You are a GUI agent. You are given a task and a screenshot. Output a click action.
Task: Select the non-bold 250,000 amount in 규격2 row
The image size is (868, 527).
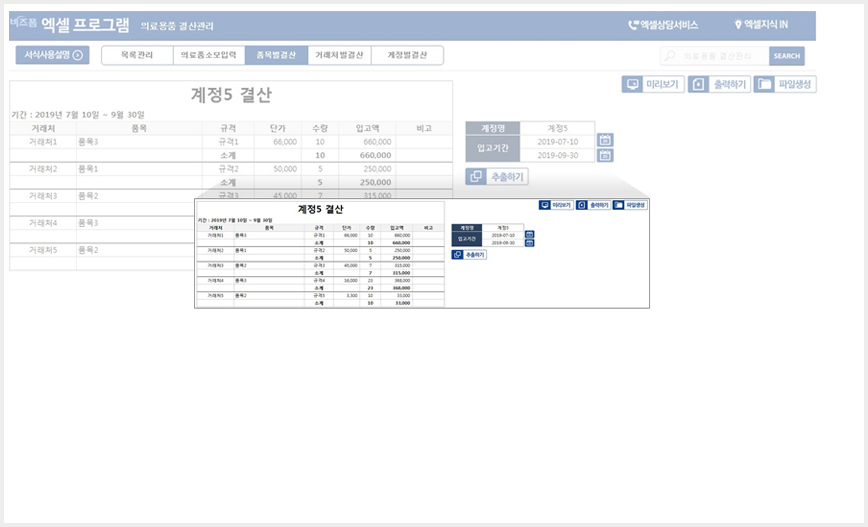pos(368,169)
